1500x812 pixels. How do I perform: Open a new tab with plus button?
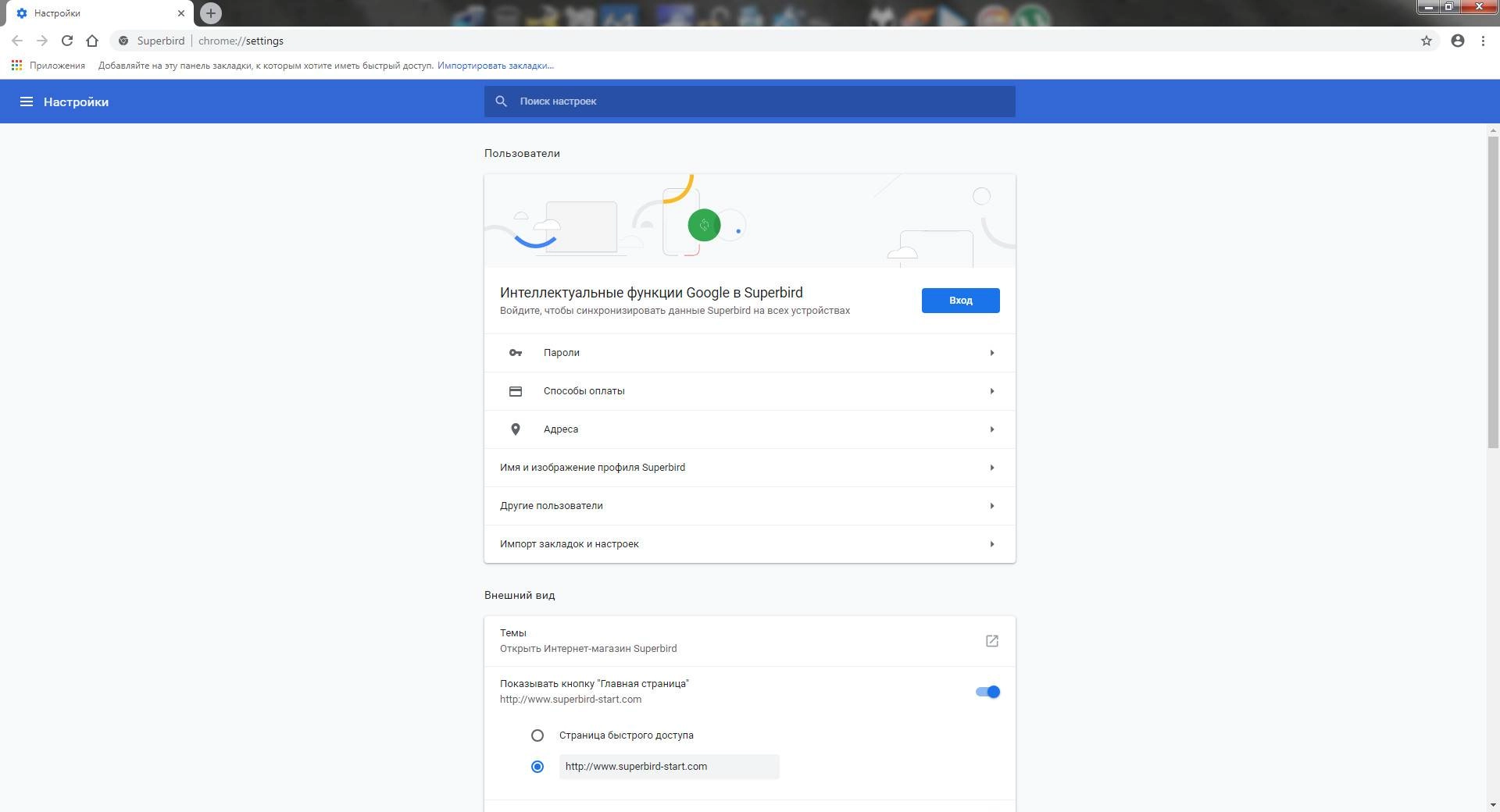210,13
